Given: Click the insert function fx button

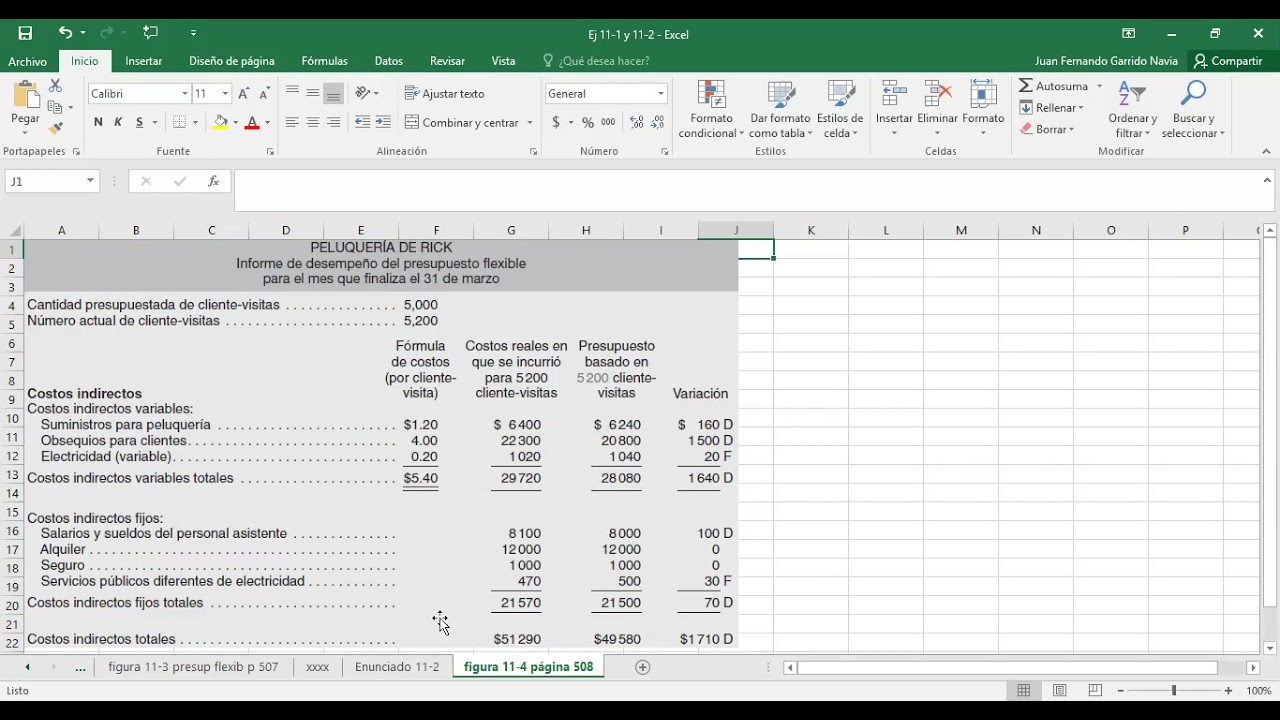Looking at the screenshot, I should (x=213, y=181).
